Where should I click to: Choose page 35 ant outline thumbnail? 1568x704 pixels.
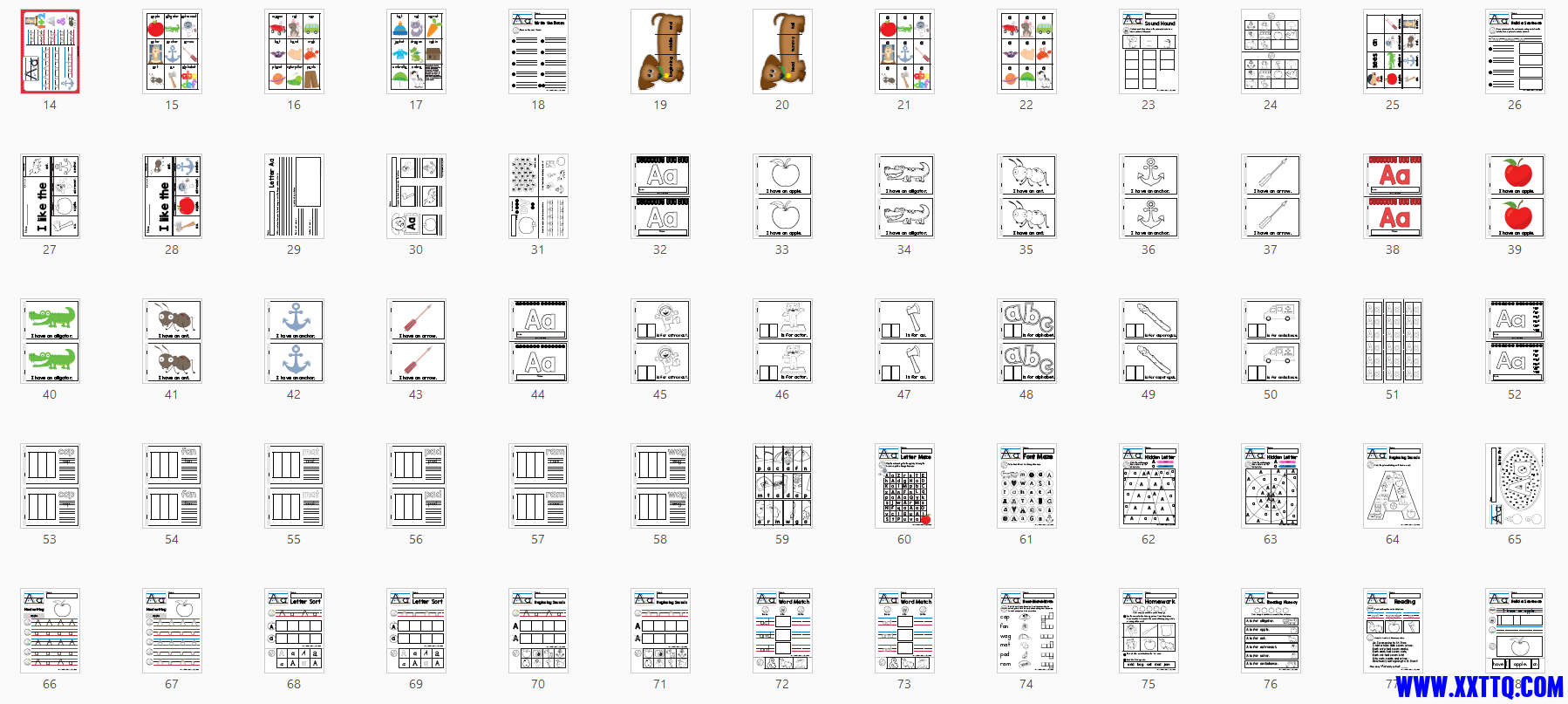pyautogui.click(x=1026, y=196)
